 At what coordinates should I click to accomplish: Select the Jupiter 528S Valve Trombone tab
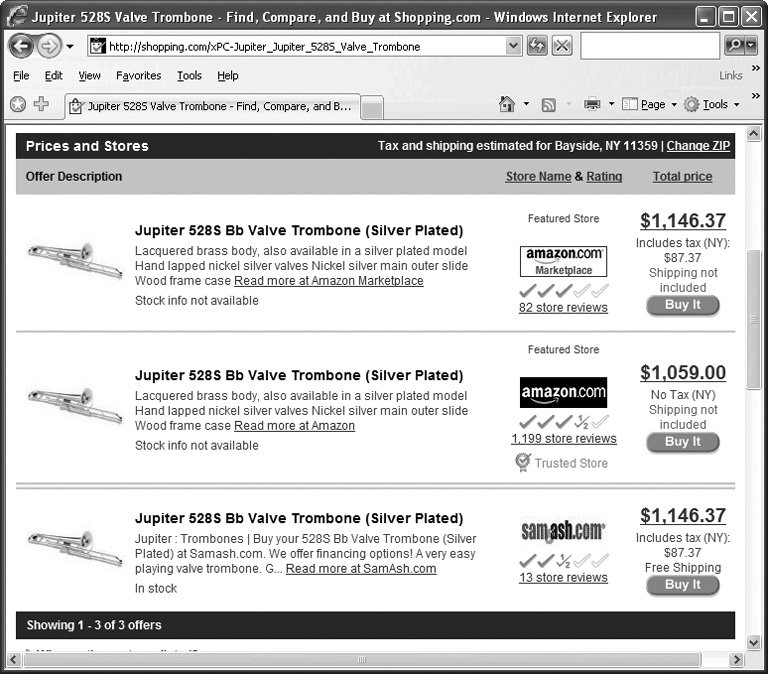[210, 105]
